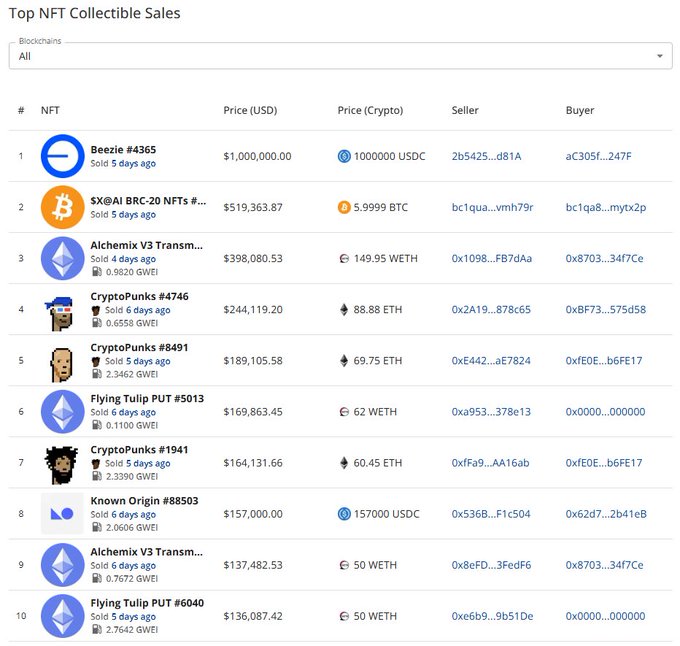The image size is (680, 646).
Task: Open CryptoPunks #8491 thumbnail
Action: tap(61, 365)
